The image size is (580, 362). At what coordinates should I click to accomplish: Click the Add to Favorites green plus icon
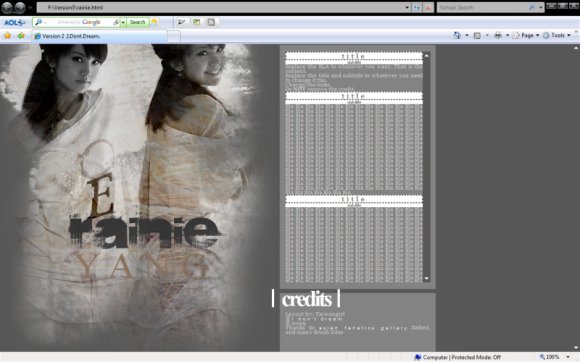pyautogui.click(x=21, y=36)
